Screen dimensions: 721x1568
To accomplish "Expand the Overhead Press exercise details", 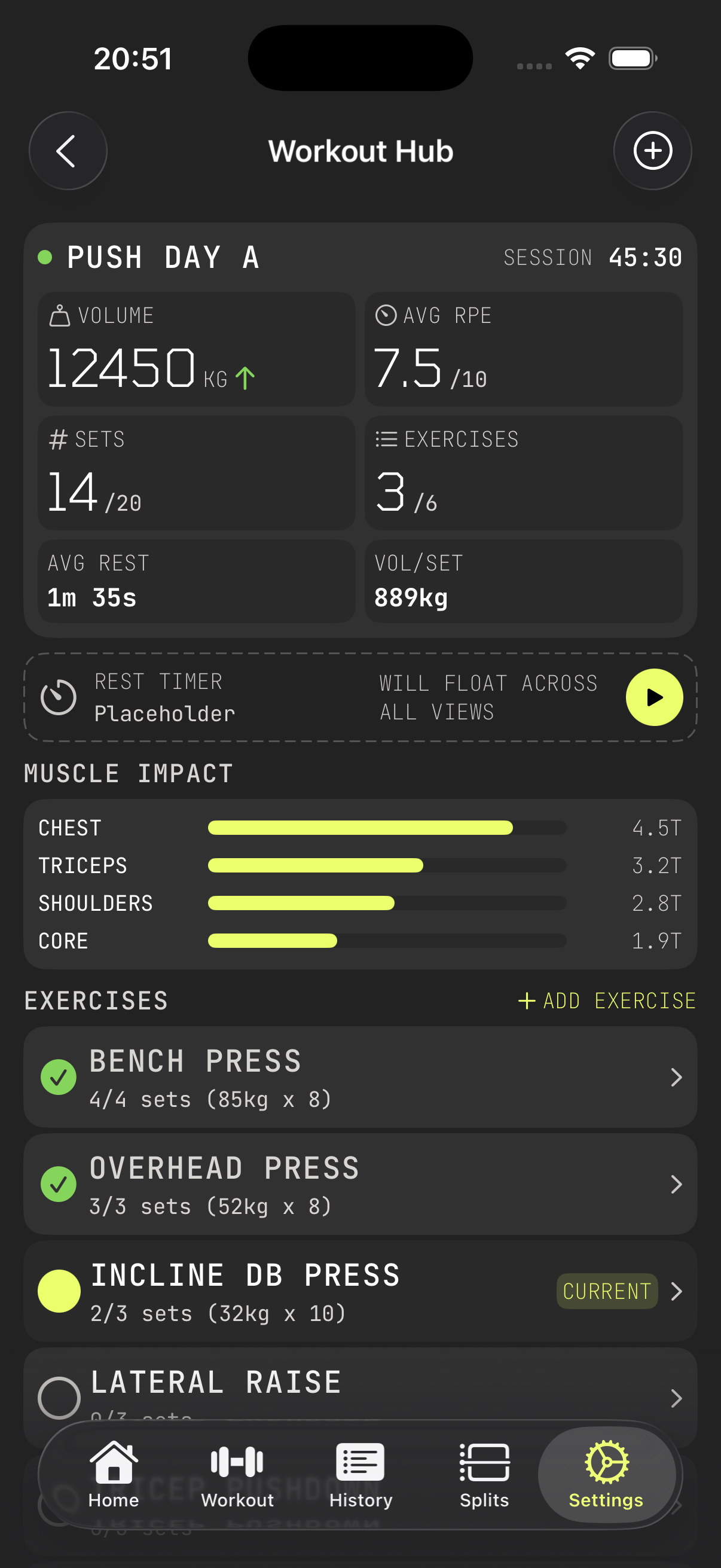I will [x=677, y=1184].
